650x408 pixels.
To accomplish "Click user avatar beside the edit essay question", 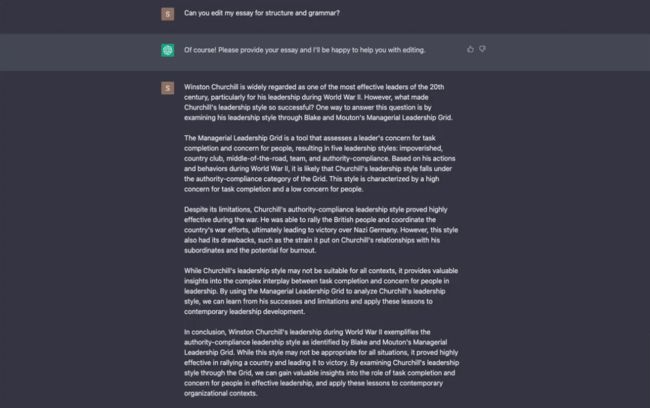I will [167, 14].
